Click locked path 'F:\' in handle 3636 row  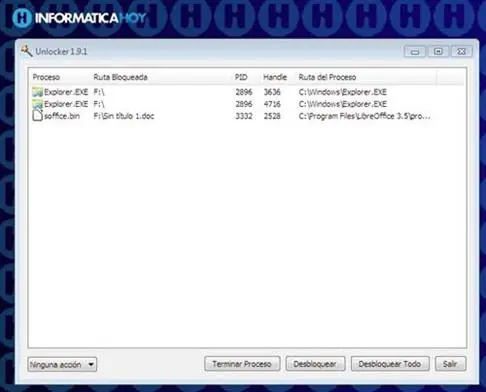99,92
